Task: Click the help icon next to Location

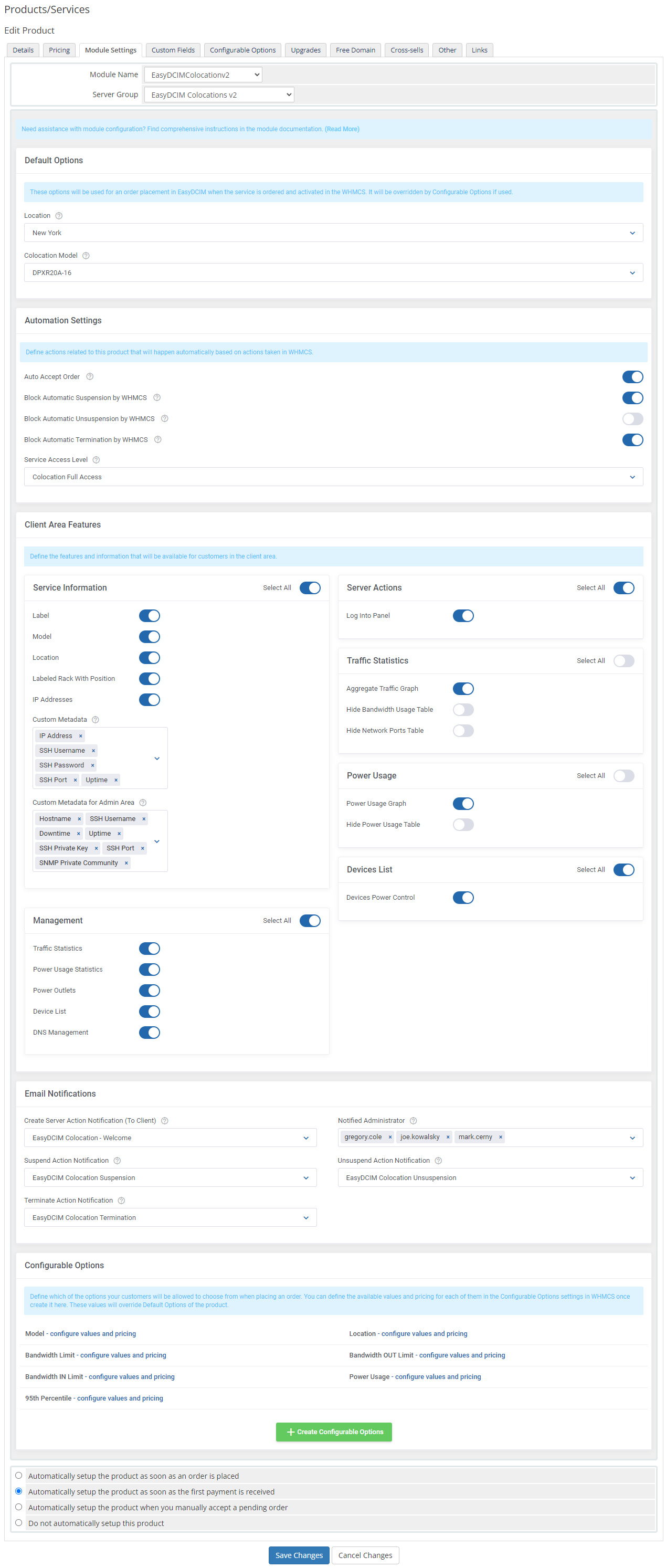Action: coord(59,215)
